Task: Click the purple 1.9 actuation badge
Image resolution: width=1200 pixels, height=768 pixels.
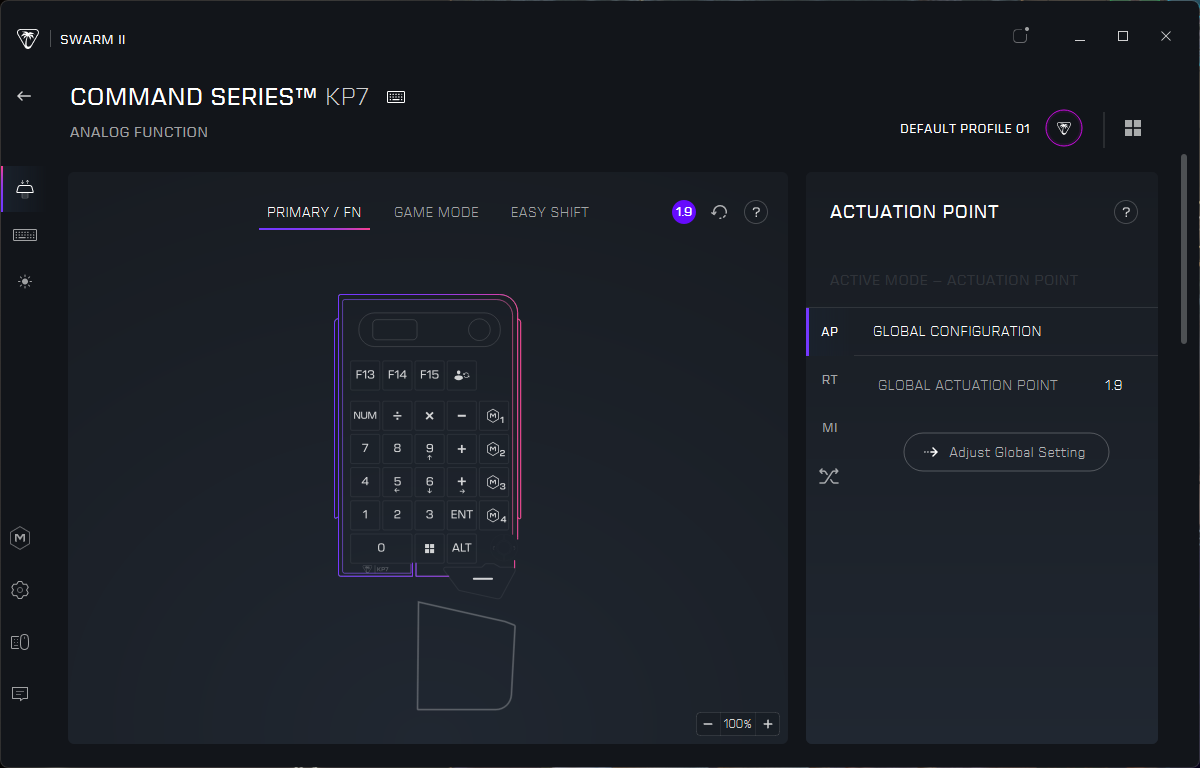Action: (684, 212)
